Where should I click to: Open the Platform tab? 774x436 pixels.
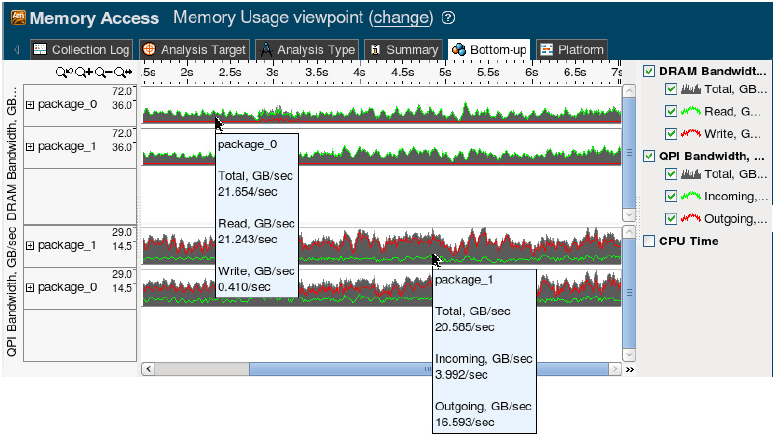click(571, 49)
